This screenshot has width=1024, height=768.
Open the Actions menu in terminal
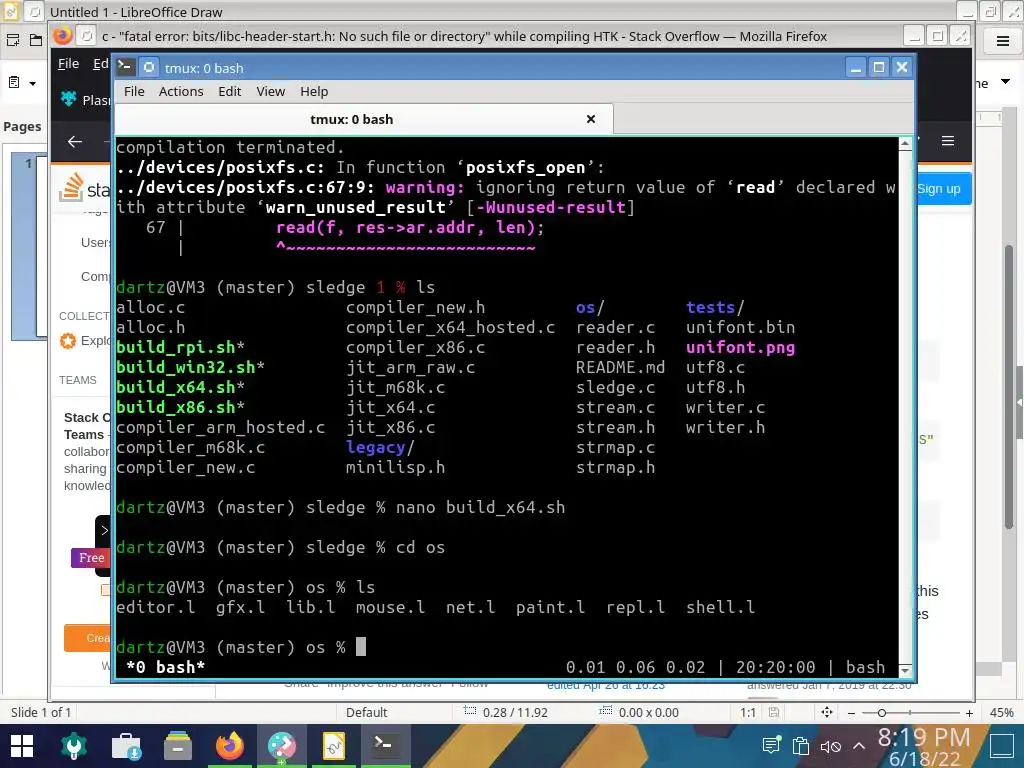click(181, 91)
